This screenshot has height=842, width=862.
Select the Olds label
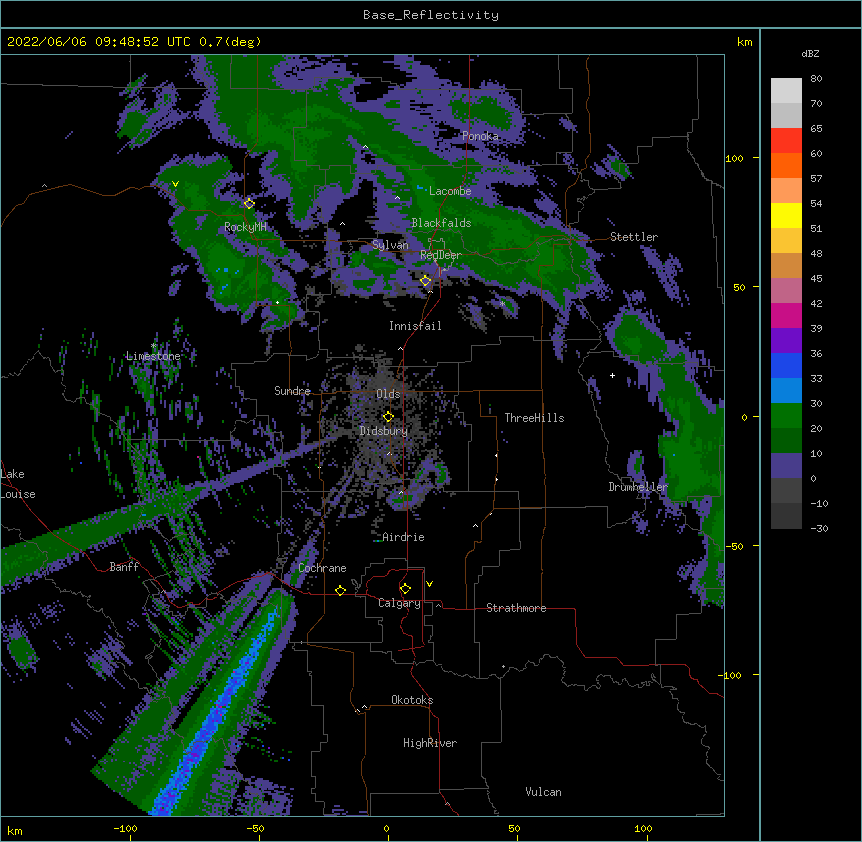pos(388,394)
